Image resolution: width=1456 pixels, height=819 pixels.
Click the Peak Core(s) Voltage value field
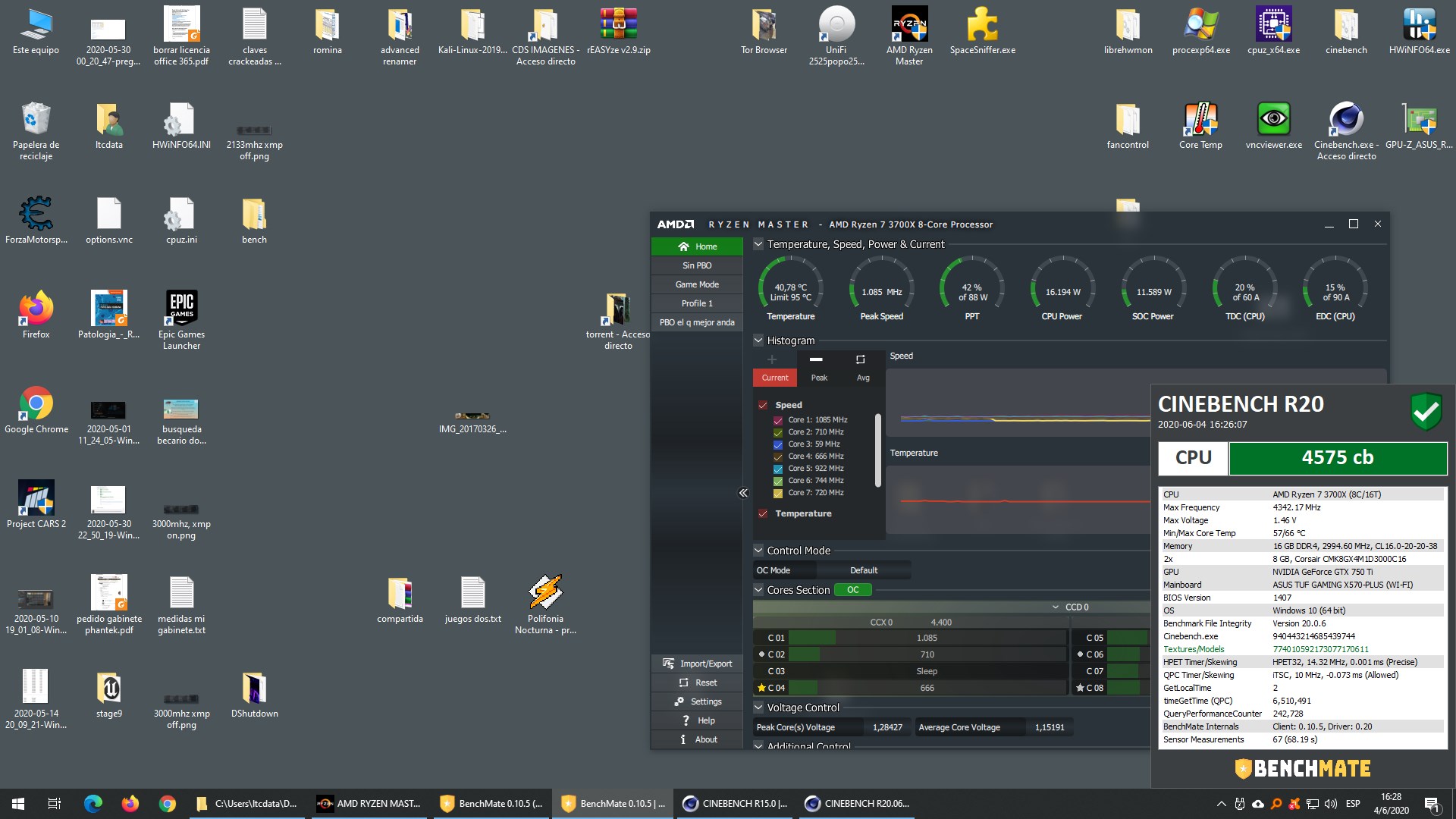tap(887, 727)
